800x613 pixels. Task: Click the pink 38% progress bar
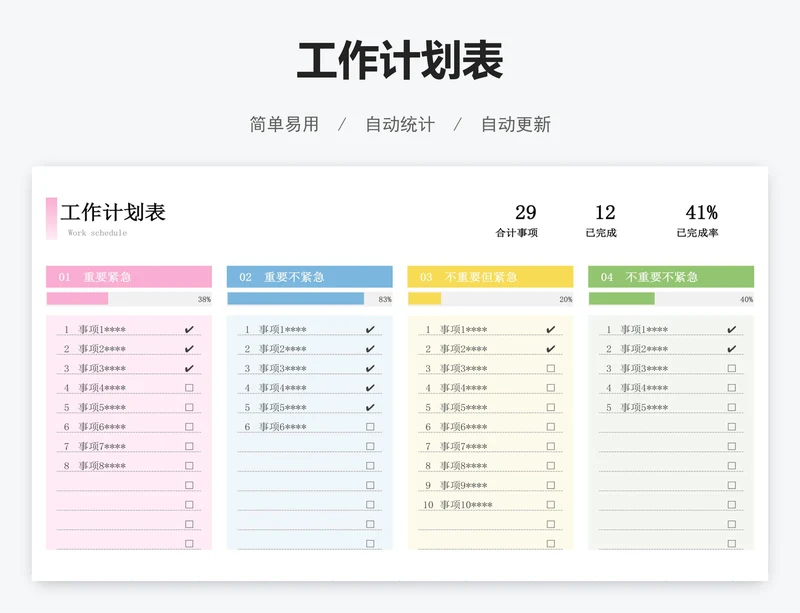(129, 299)
